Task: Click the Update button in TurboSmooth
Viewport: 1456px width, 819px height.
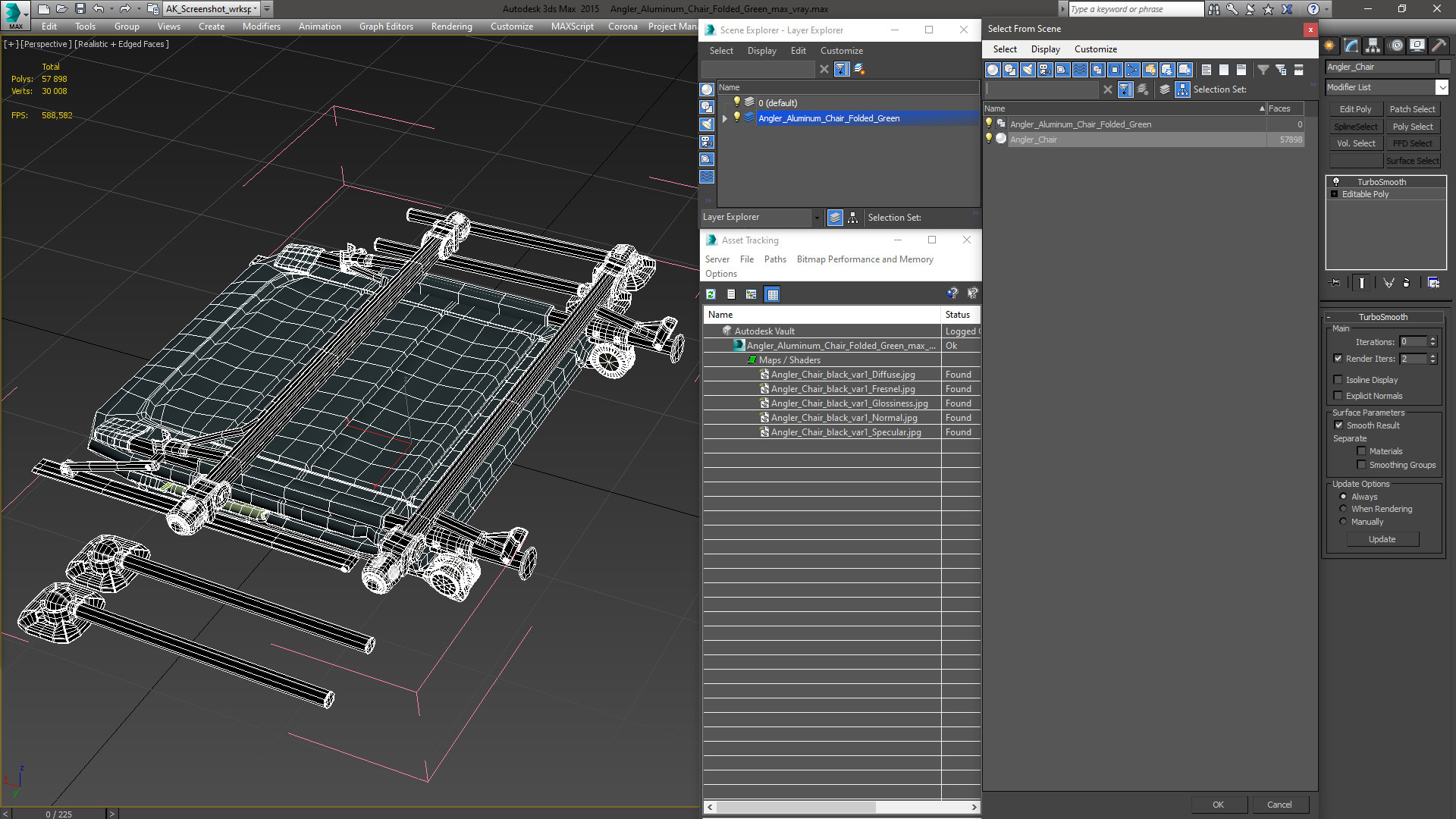Action: (1382, 539)
